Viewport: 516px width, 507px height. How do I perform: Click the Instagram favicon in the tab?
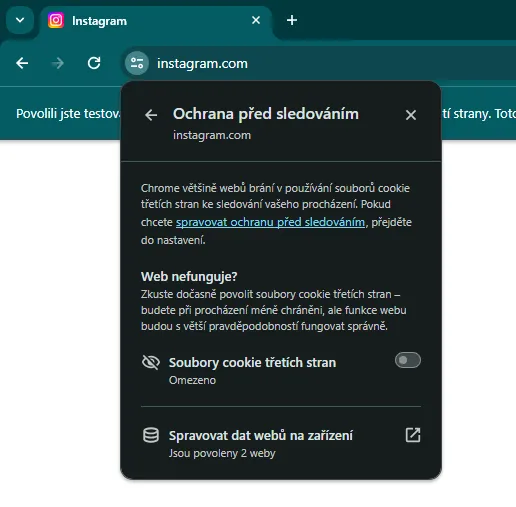[x=56, y=20]
